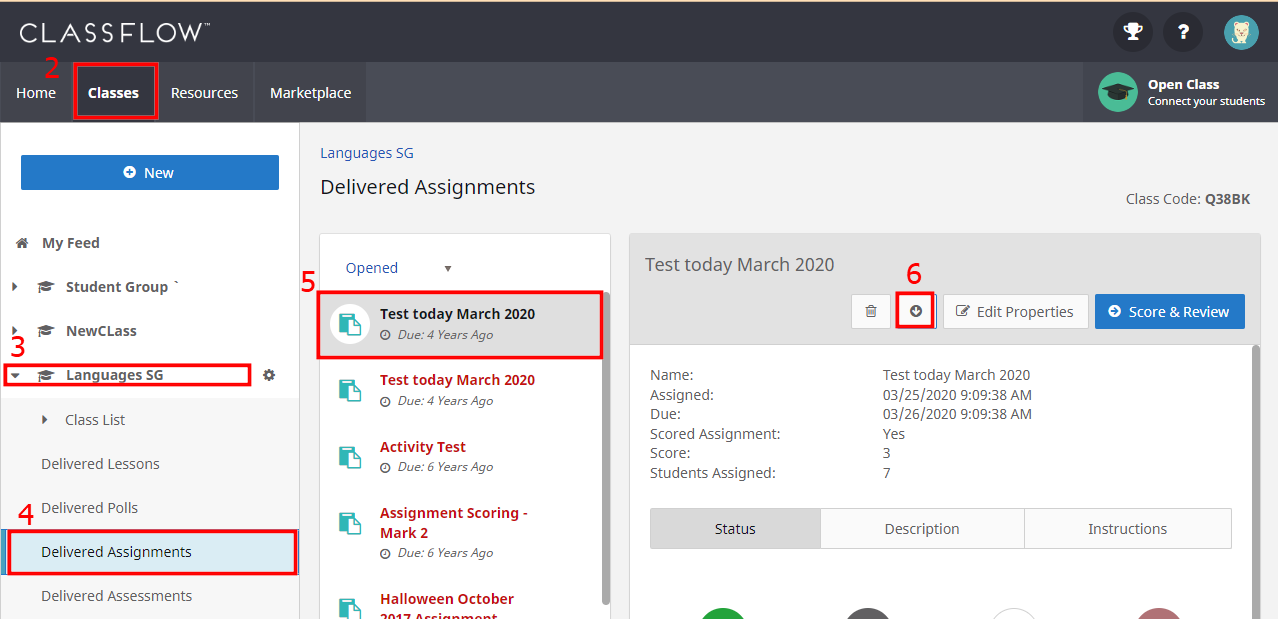Click the Open Class graduation cap icon

pyautogui.click(x=1117, y=91)
